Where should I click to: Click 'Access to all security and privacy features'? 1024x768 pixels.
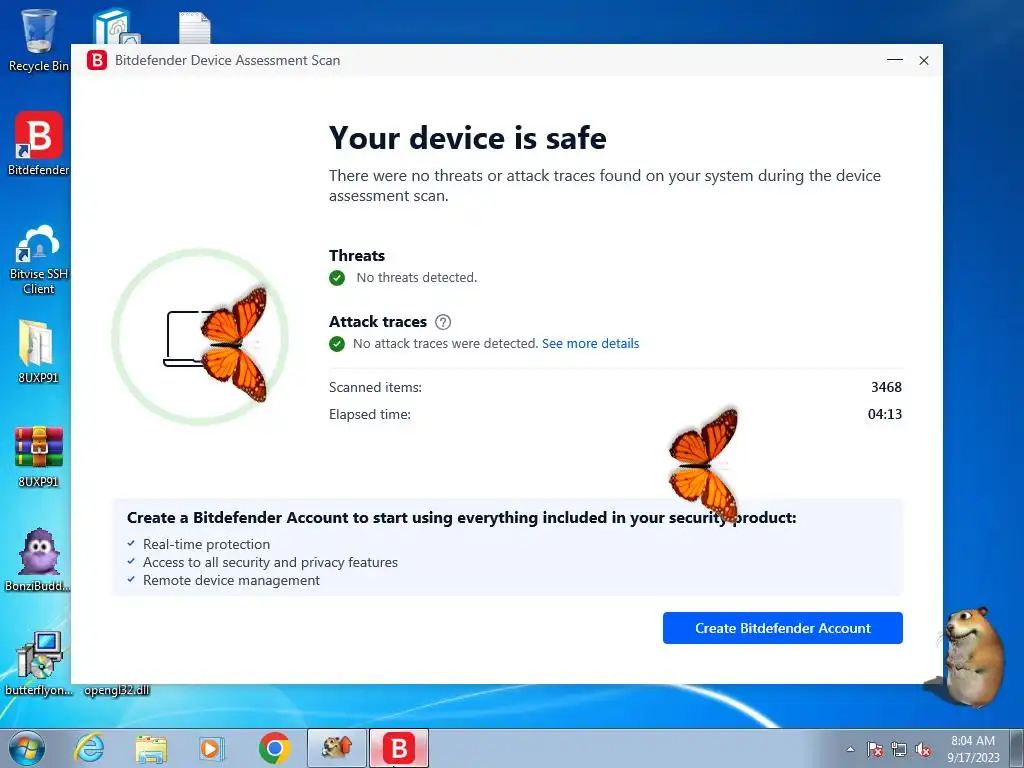point(270,562)
